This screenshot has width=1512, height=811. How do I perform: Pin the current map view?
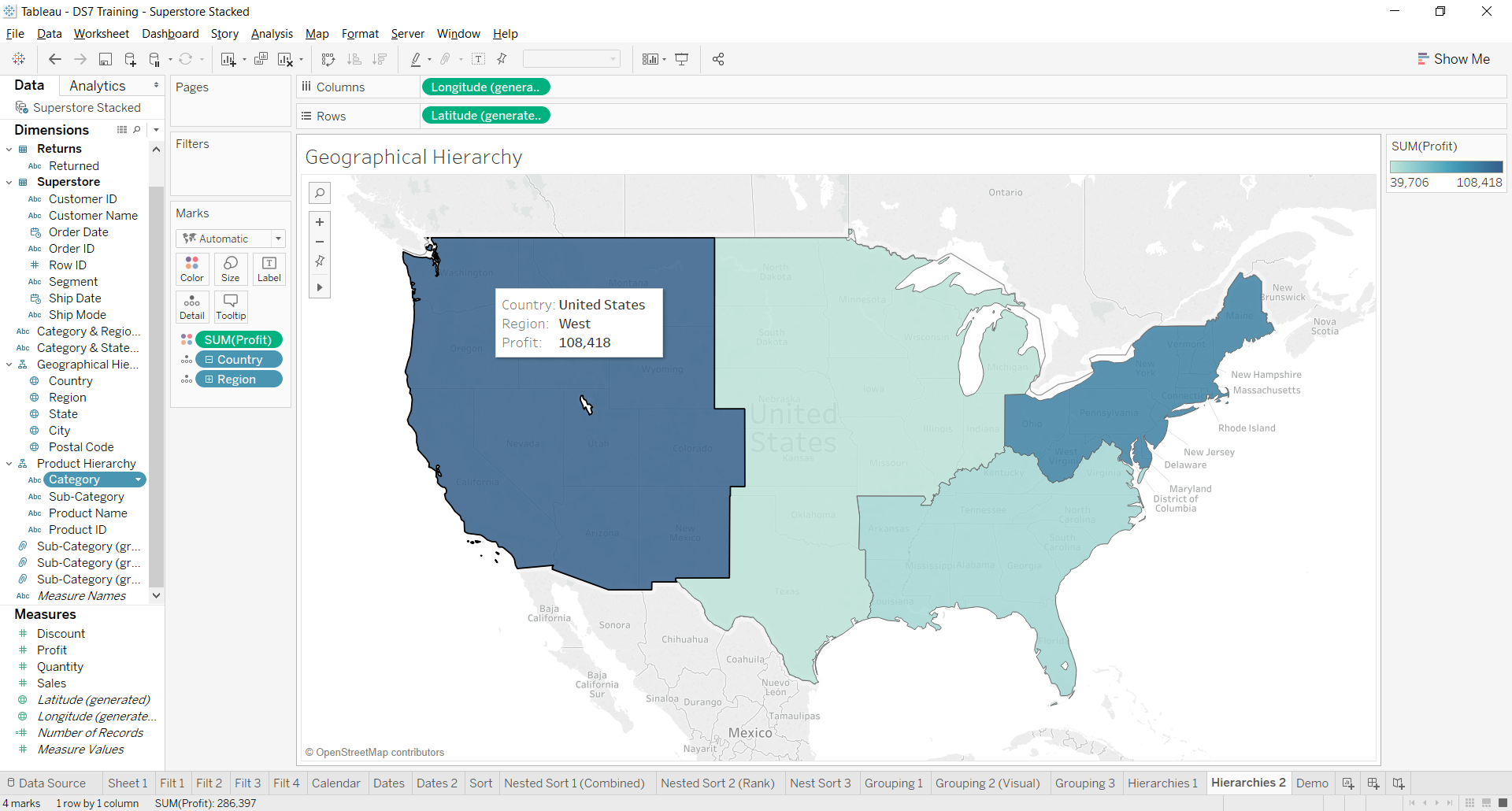point(320,261)
